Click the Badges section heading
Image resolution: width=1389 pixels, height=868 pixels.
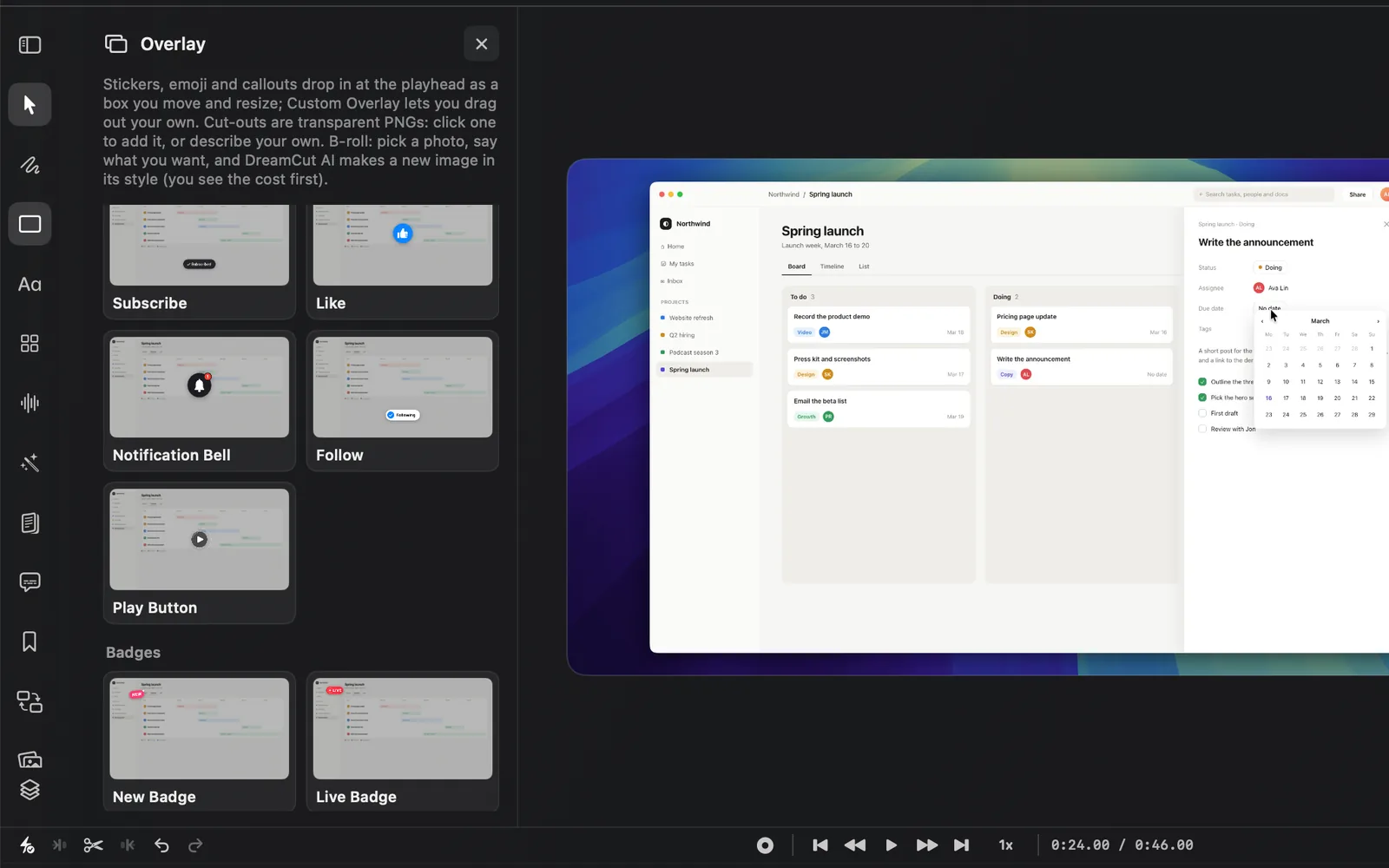click(133, 652)
